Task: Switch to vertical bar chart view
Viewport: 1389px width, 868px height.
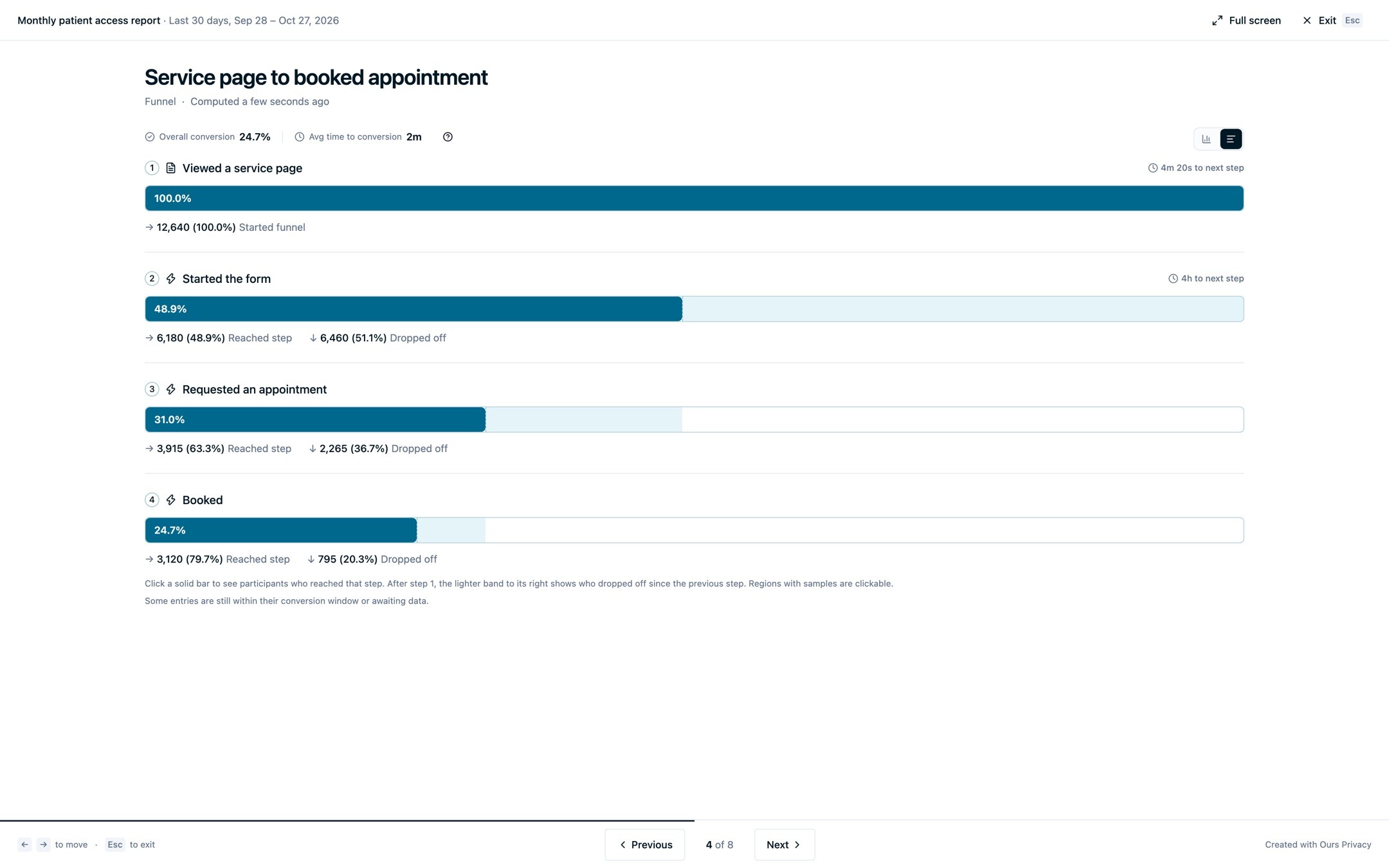Action: pyautogui.click(x=1206, y=139)
